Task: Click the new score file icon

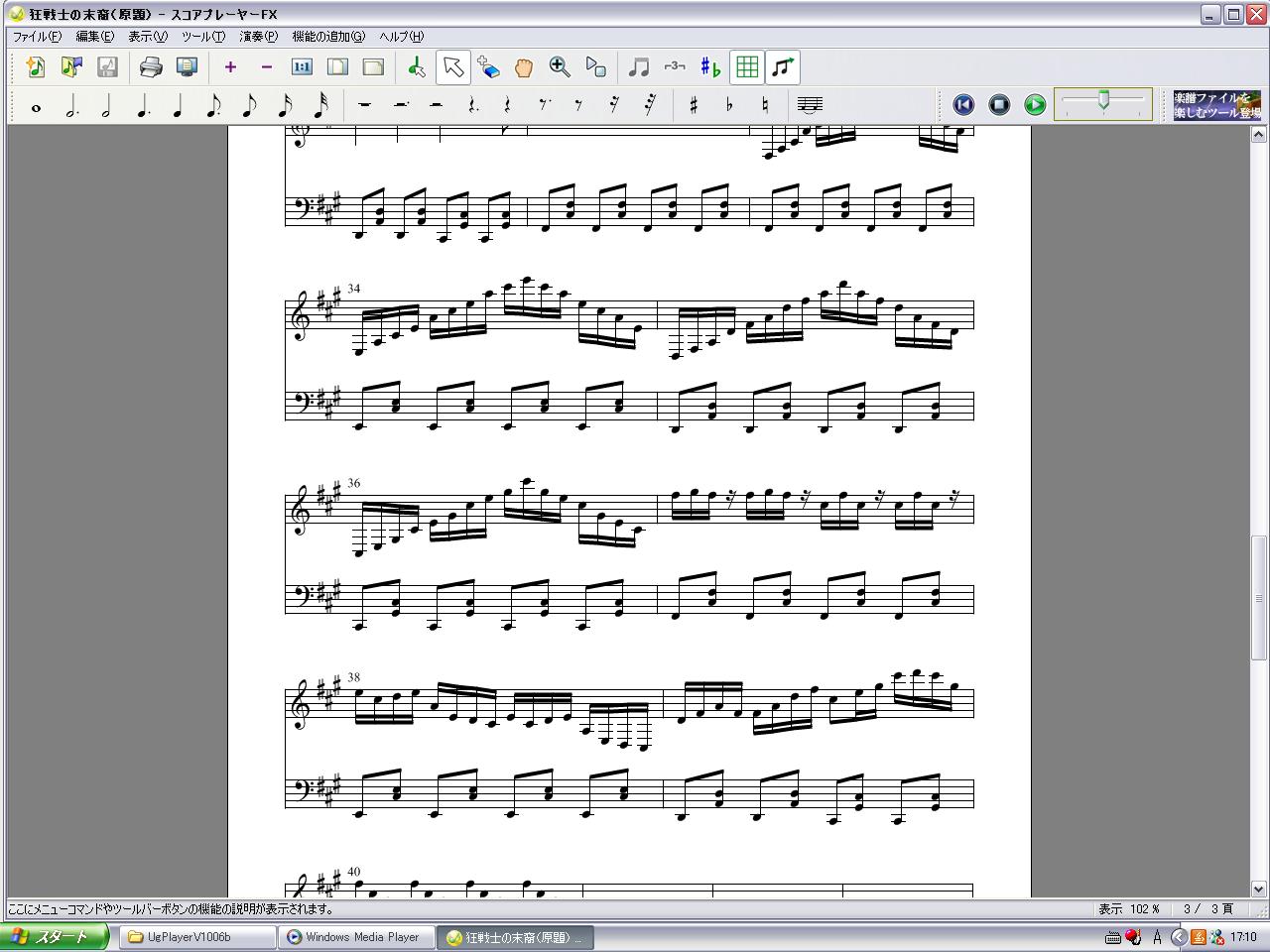Action: tap(36, 67)
